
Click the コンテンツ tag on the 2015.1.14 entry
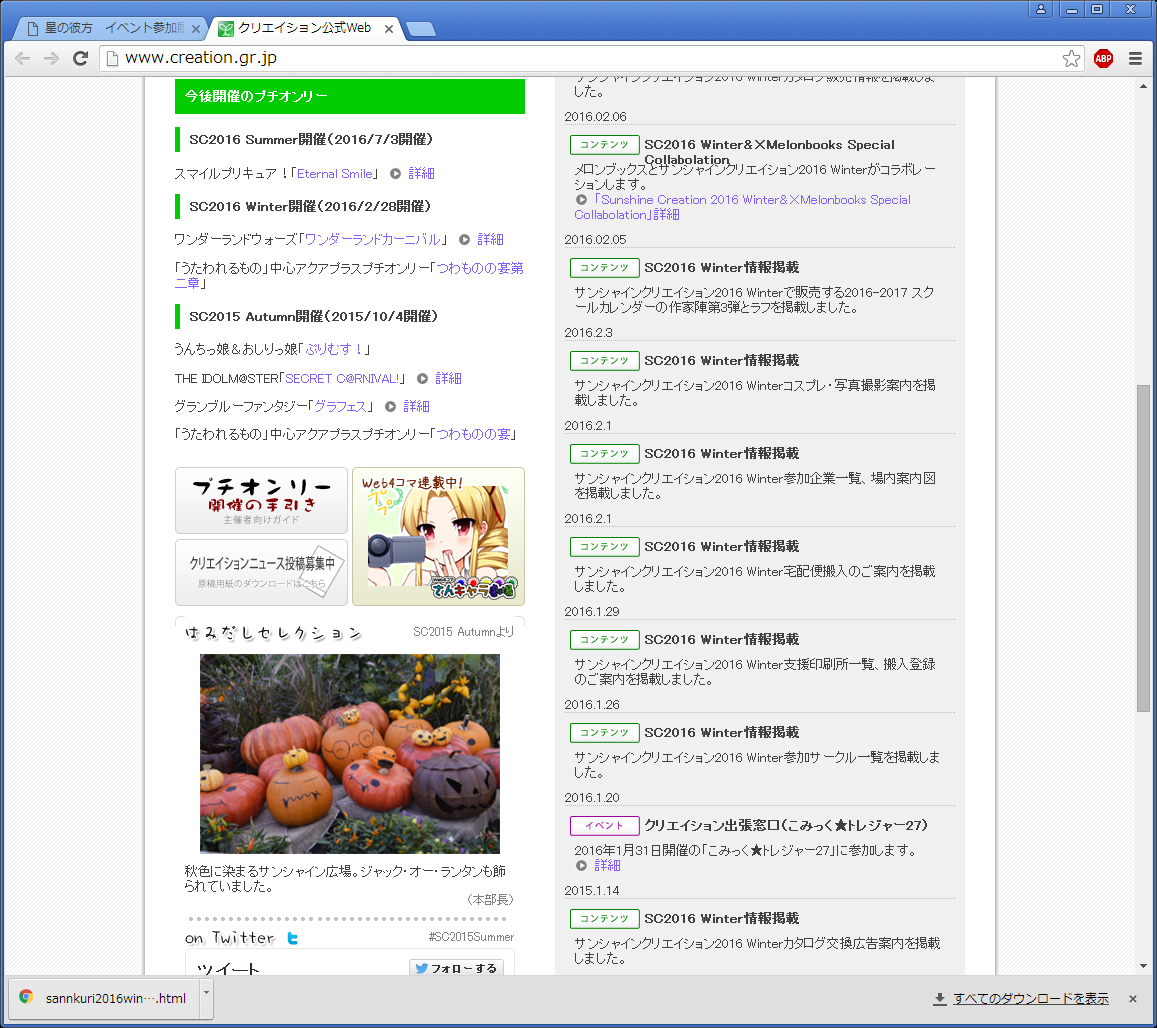(604, 918)
